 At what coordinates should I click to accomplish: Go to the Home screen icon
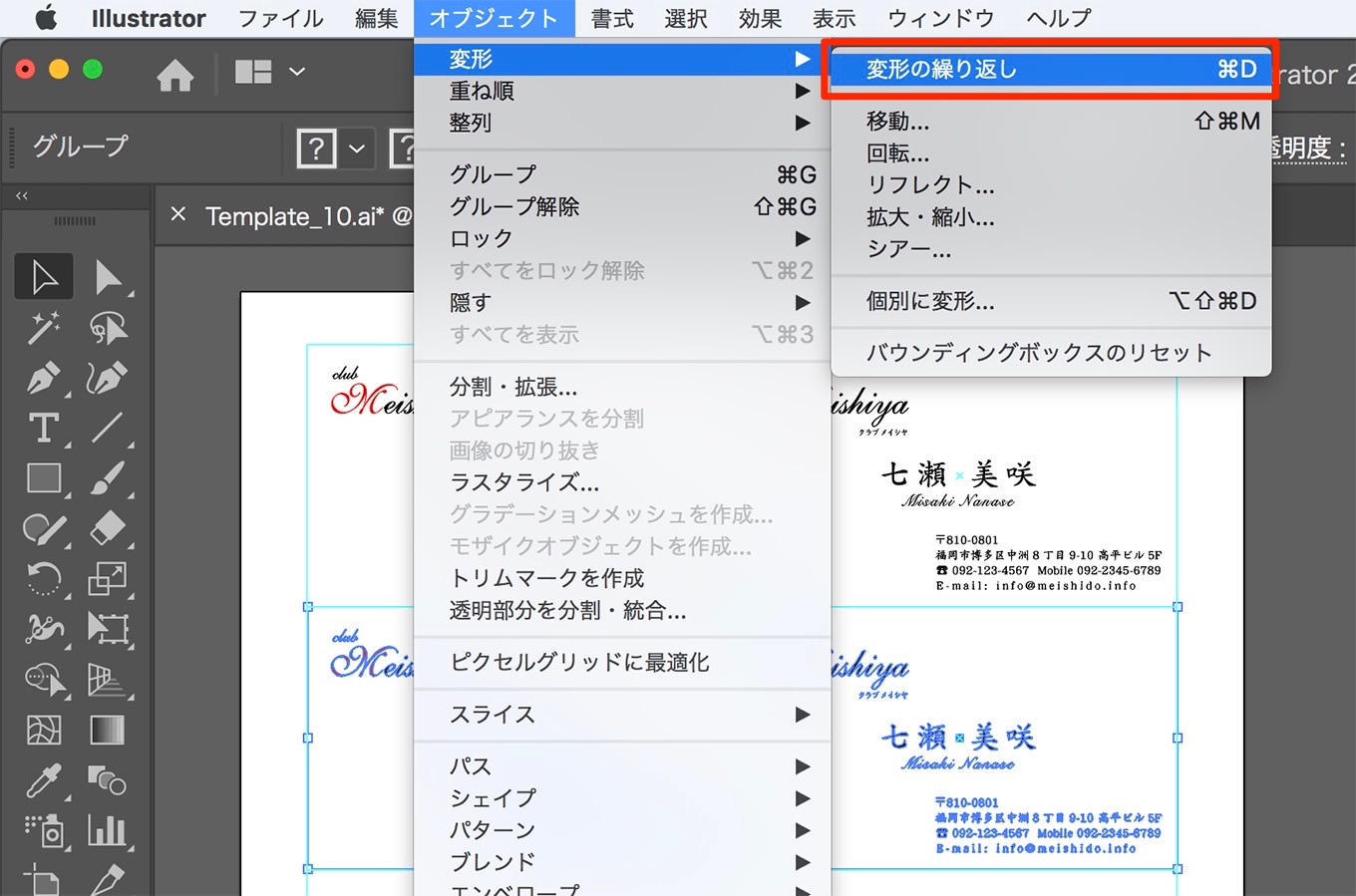(x=175, y=74)
